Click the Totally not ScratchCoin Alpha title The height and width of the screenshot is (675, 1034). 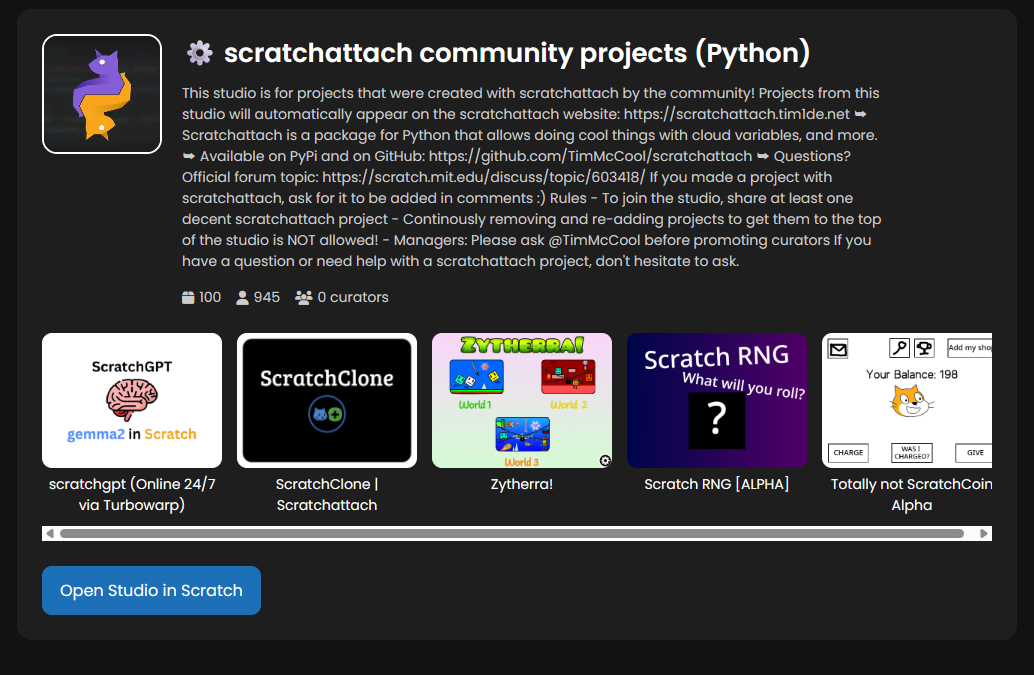(911, 494)
